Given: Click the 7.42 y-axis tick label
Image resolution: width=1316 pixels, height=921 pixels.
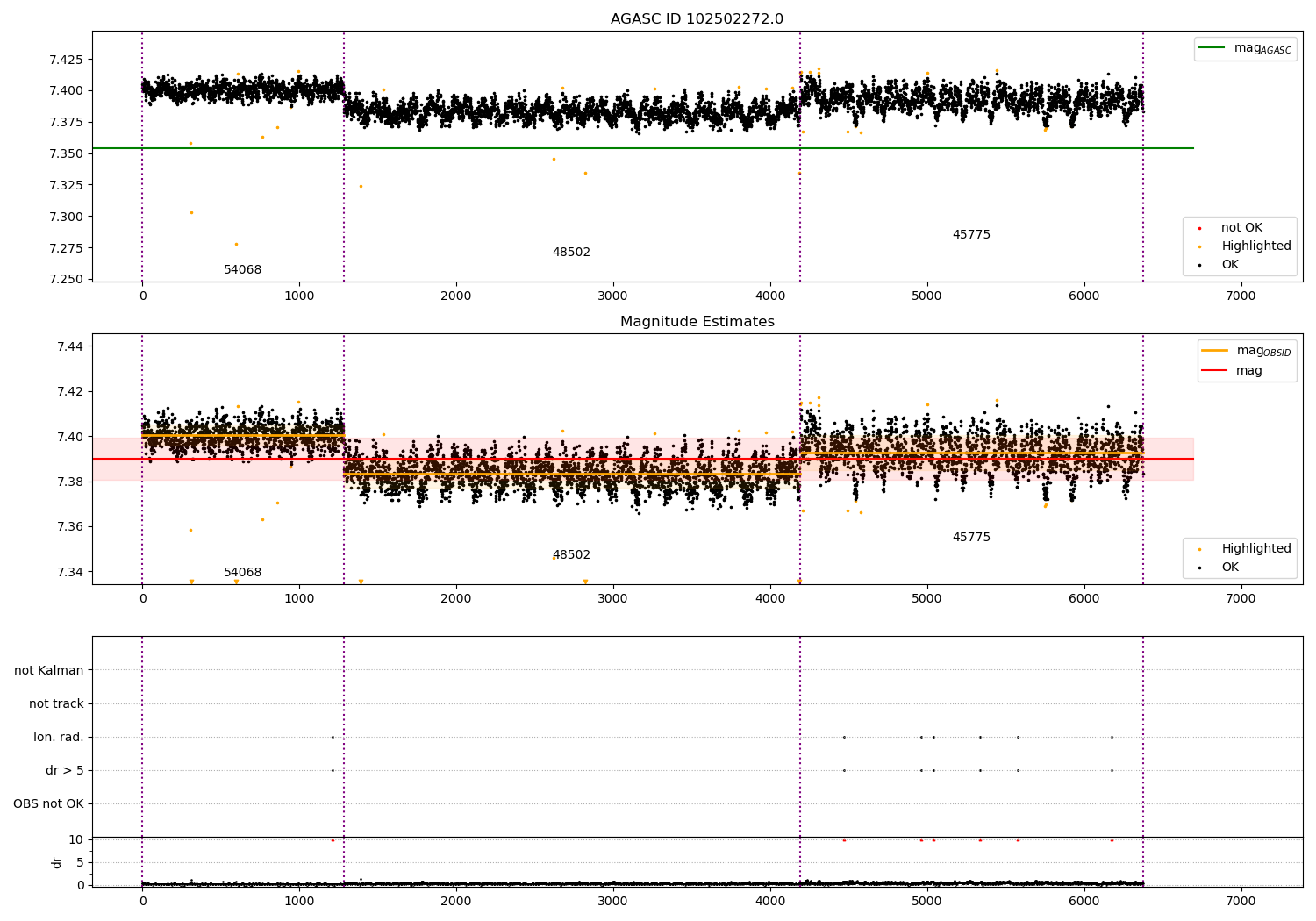Looking at the screenshot, I should [x=70, y=392].
